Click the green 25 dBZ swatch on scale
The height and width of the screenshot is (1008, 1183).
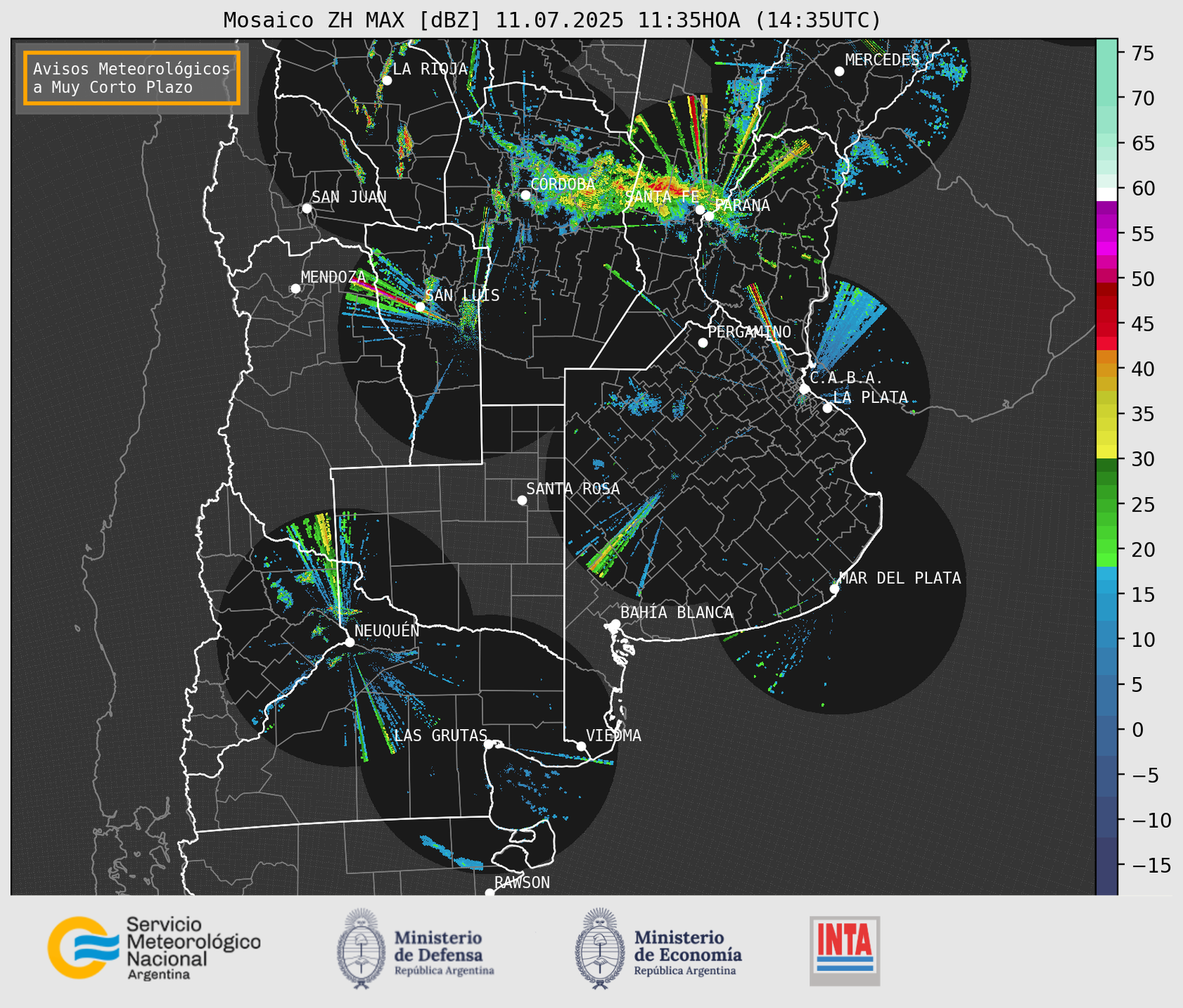point(1107,505)
